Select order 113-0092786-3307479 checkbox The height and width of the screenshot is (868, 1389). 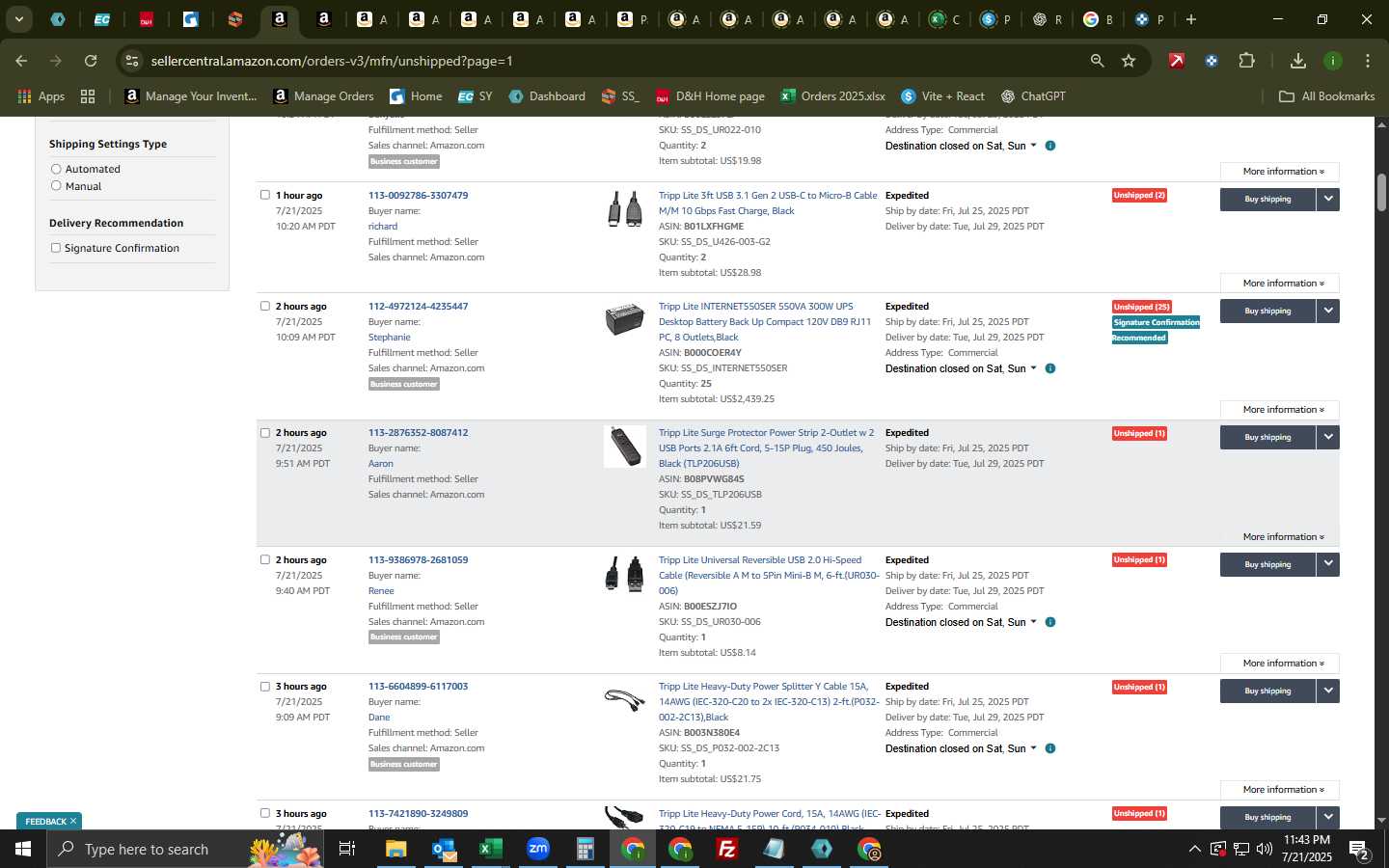click(265, 195)
